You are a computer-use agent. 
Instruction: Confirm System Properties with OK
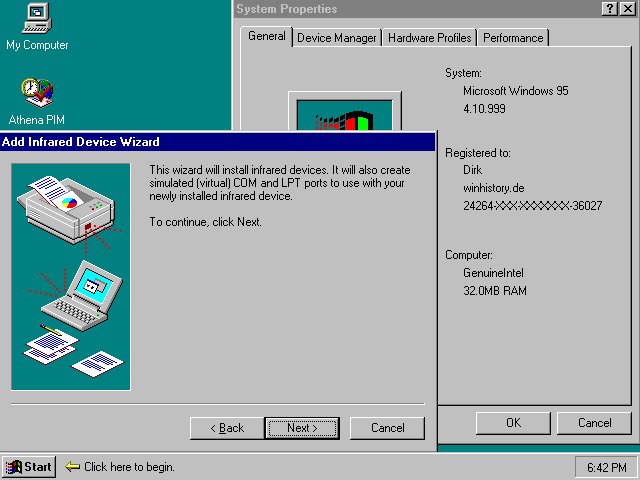513,423
